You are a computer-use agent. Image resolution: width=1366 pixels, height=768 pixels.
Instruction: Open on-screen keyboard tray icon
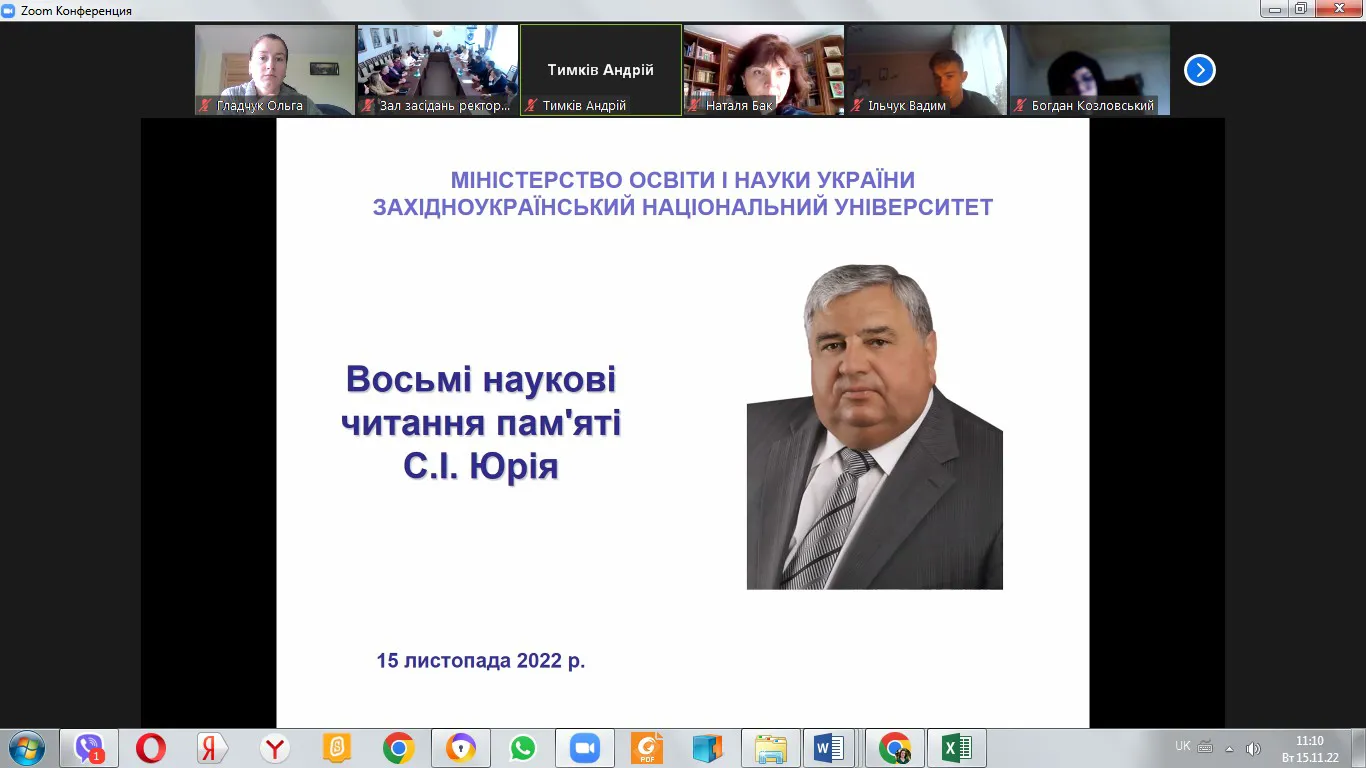pos(1205,747)
